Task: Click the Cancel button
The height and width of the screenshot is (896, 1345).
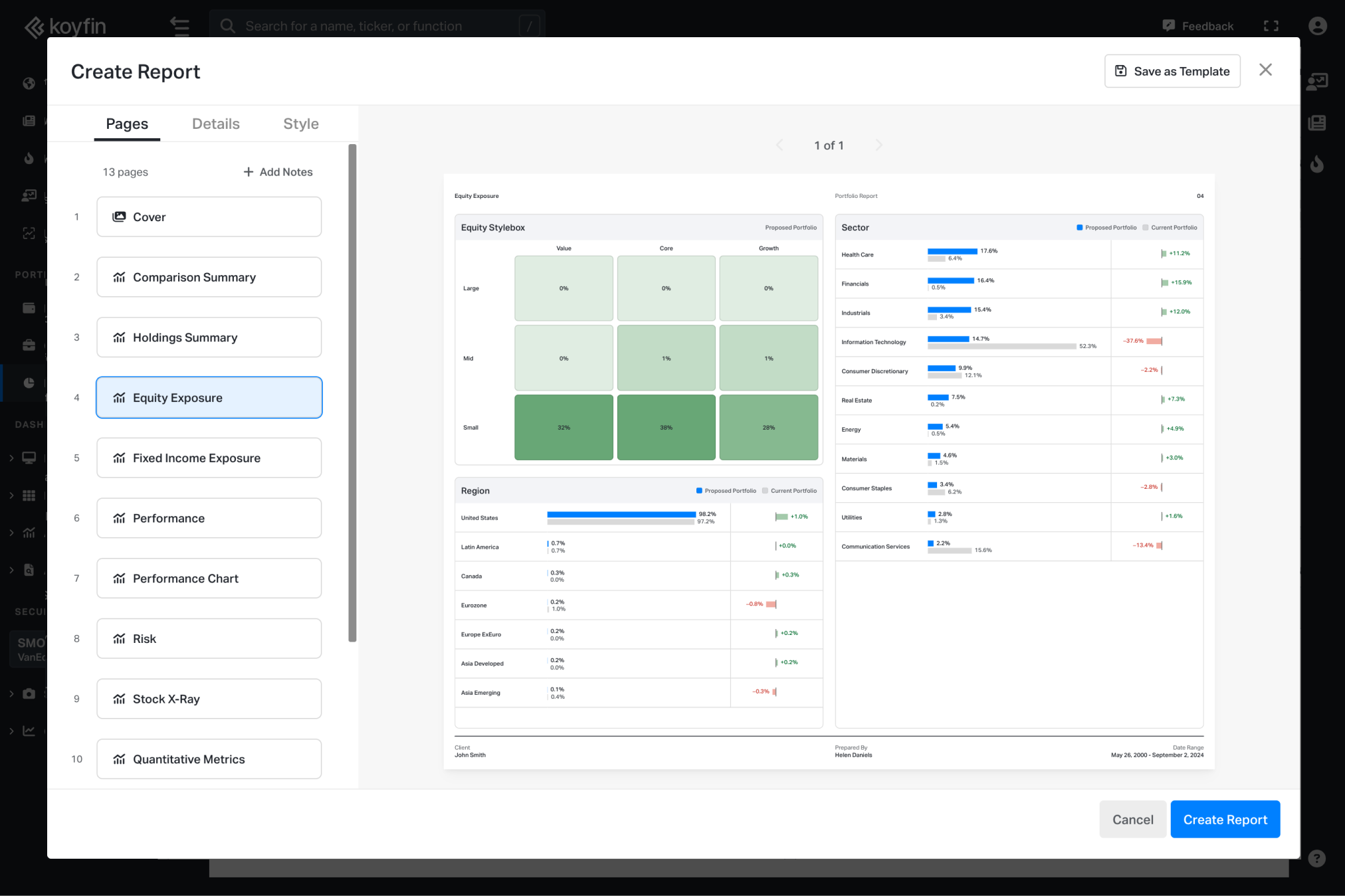Action: (x=1132, y=819)
